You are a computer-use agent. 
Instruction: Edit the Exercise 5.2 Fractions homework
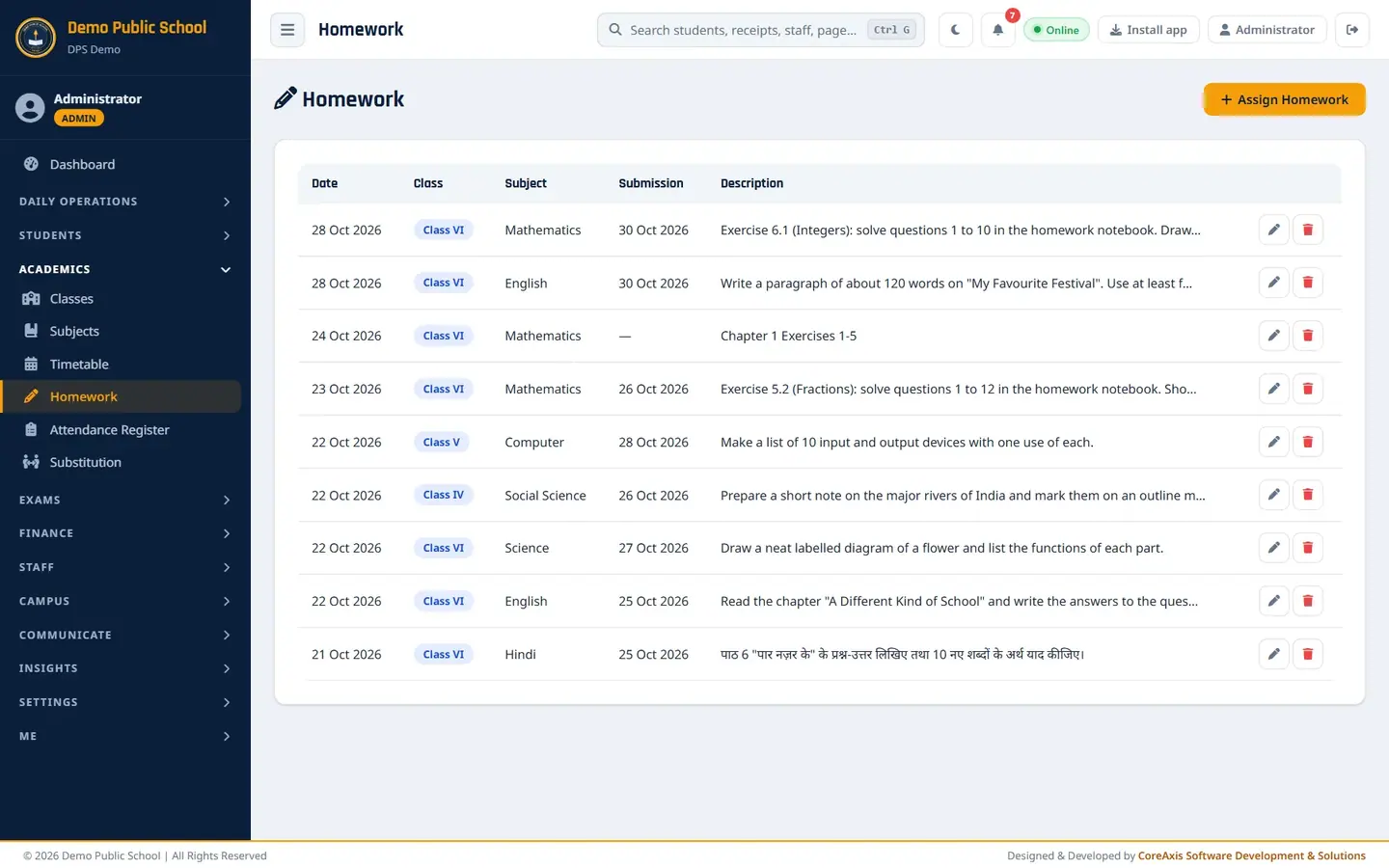(1274, 389)
